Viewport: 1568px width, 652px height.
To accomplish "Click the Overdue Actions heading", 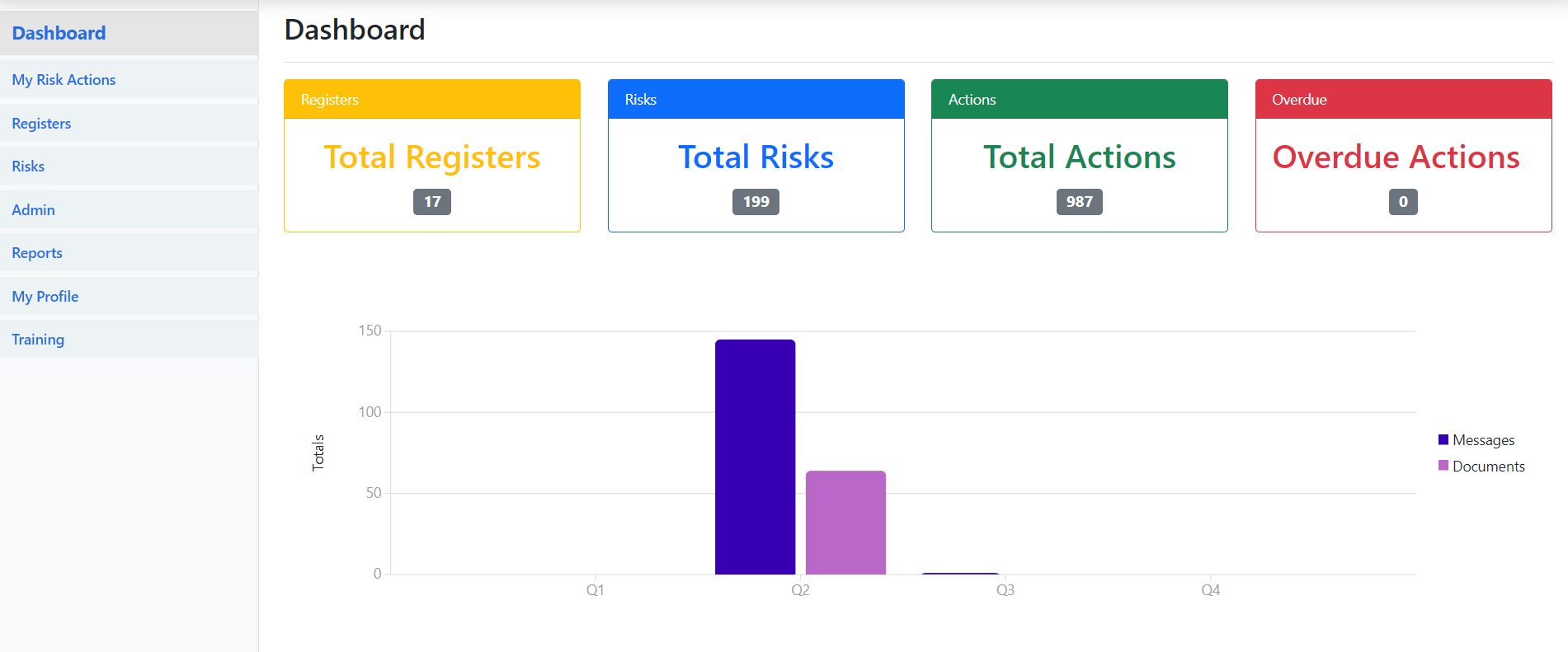I will [x=1396, y=157].
